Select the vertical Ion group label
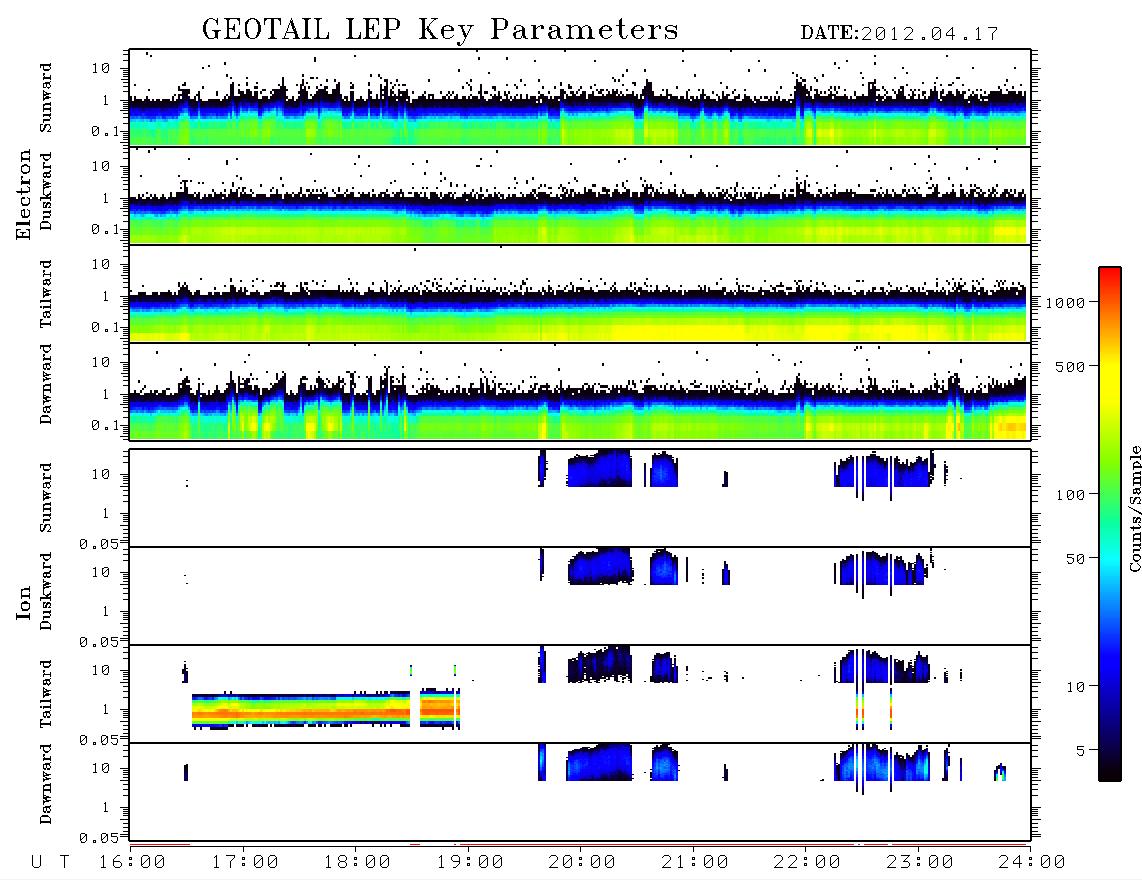This screenshot has height=880, width=1142. point(23,602)
